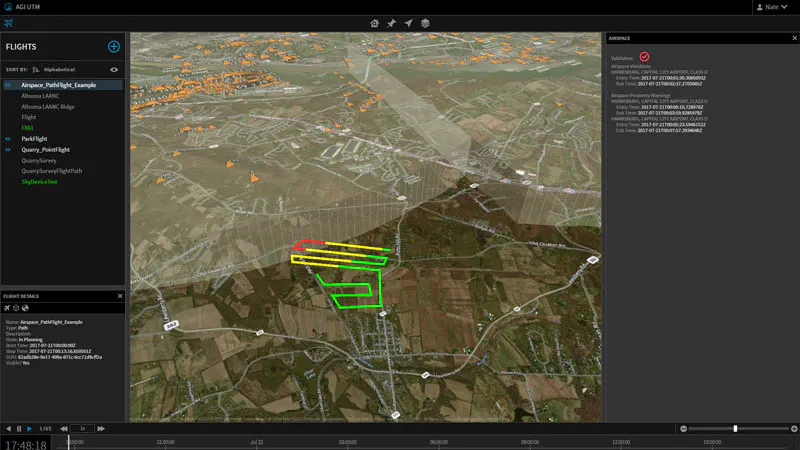Select the pin marker toolbar icon
Screen dimensions: 800x450
[x=391, y=23]
